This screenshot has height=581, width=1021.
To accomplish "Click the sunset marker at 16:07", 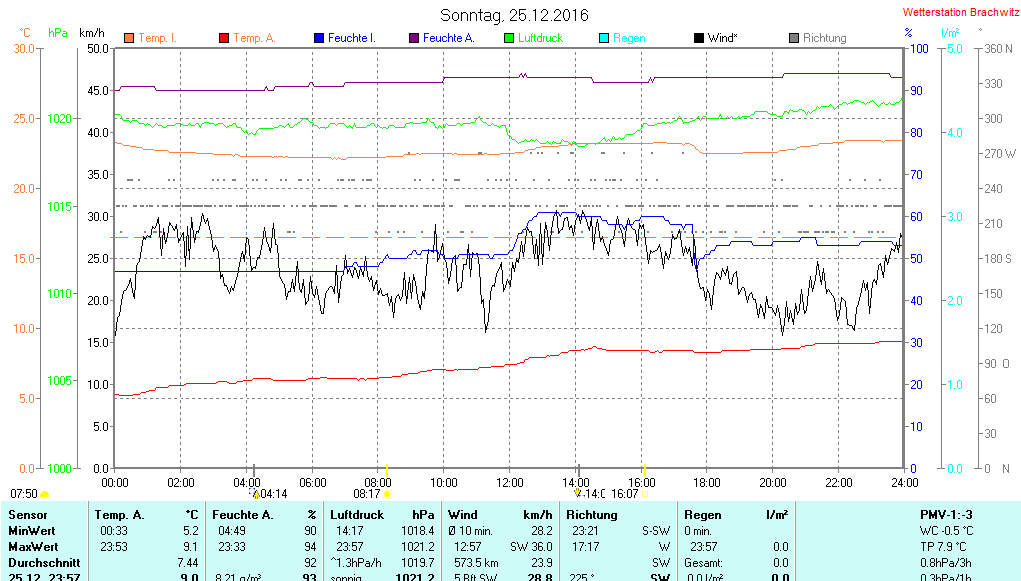I will (x=645, y=493).
